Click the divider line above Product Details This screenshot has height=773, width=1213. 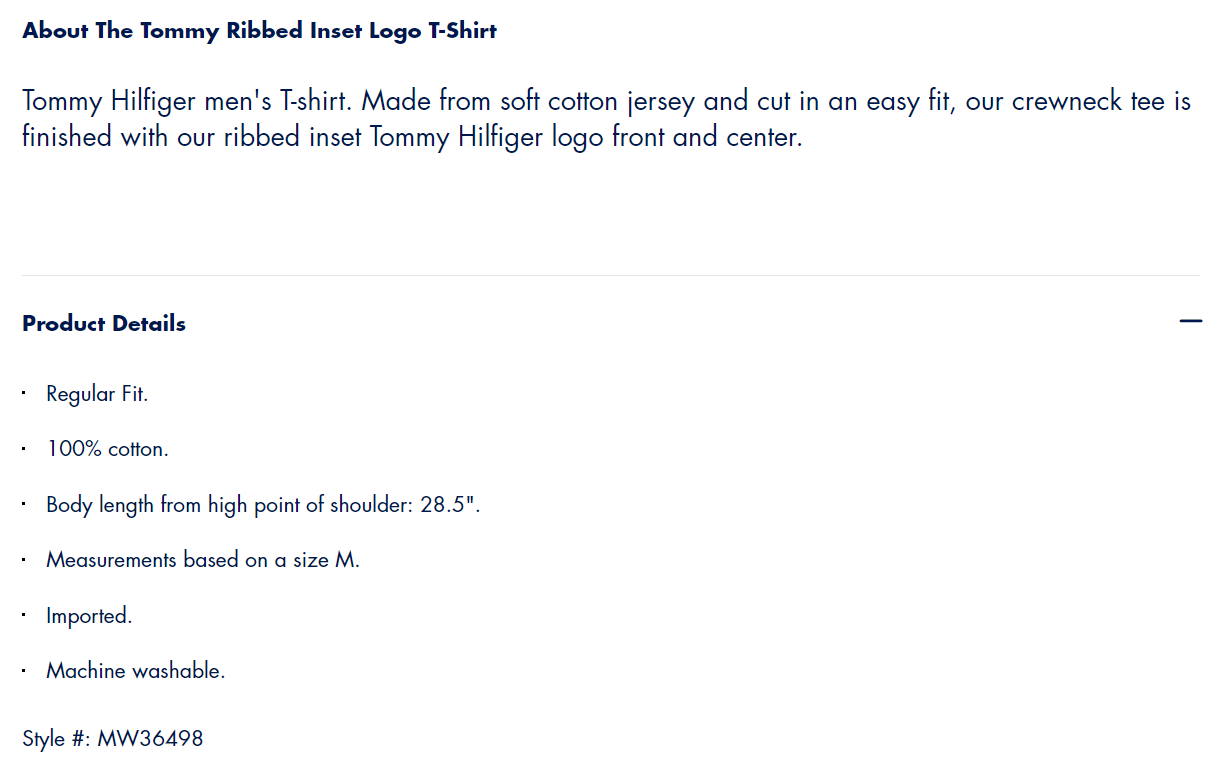[610, 275]
